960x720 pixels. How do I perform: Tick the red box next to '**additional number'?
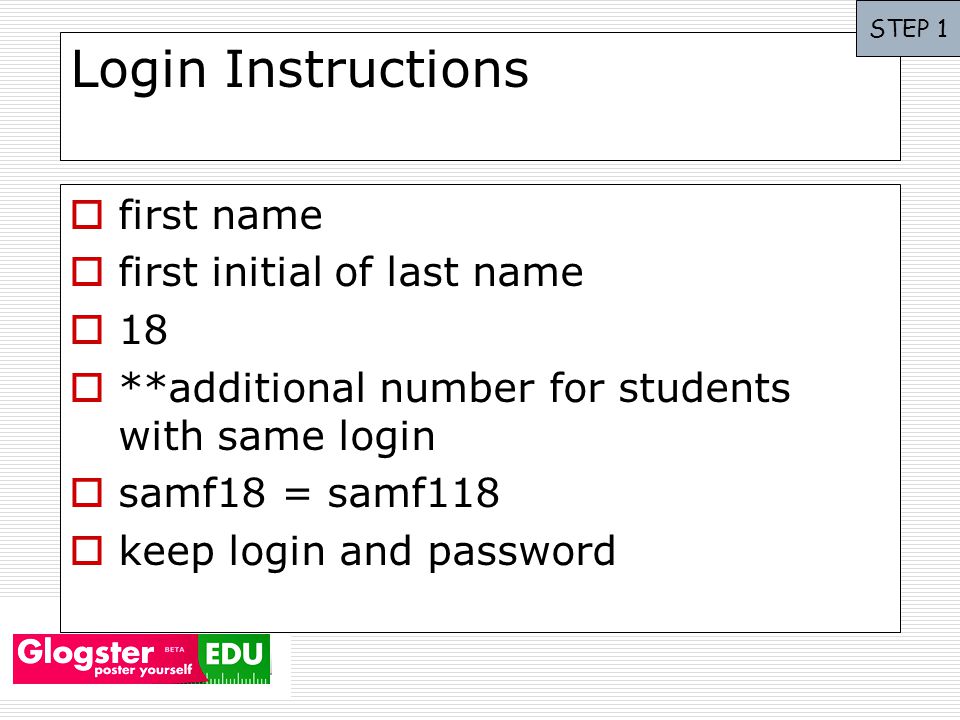click(87, 388)
